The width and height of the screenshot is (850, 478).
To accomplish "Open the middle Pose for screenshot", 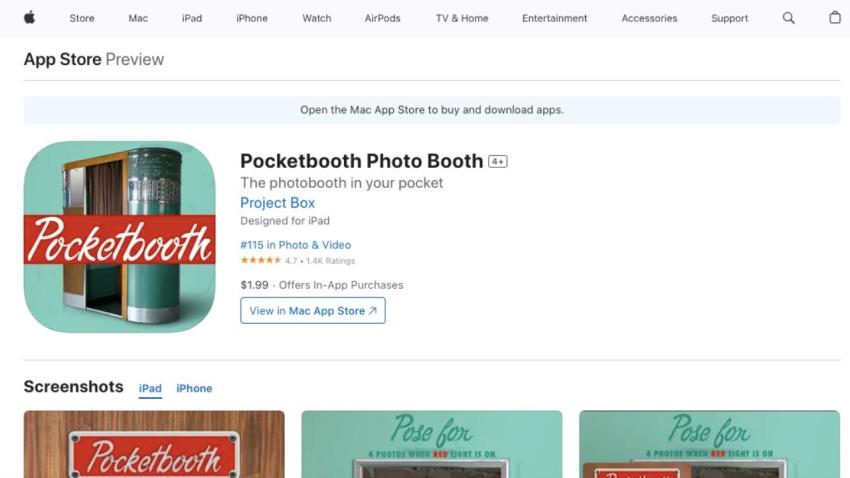I will click(x=432, y=444).
